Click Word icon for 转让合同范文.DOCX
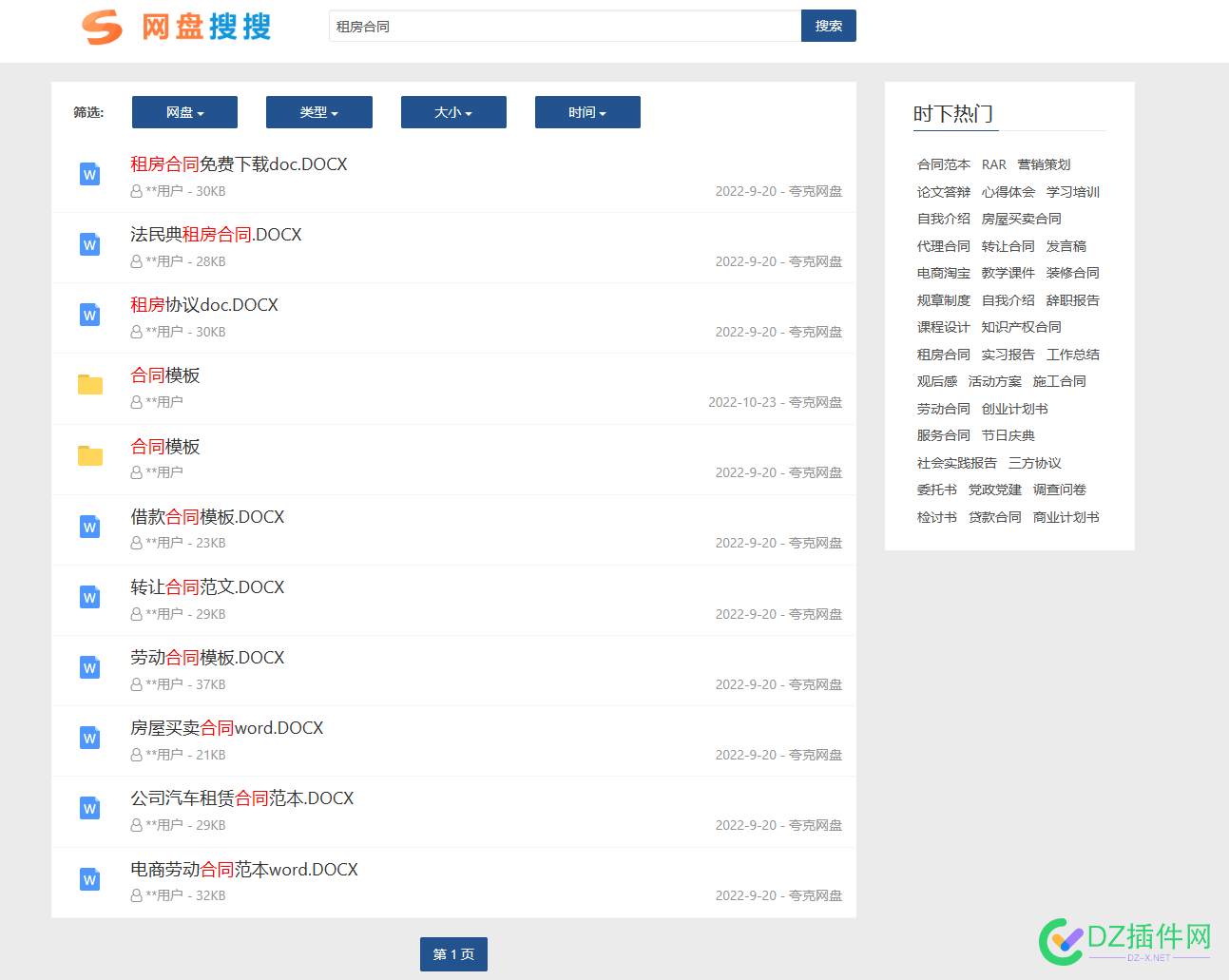This screenshot has width=1229, height=980. [90, 597]
